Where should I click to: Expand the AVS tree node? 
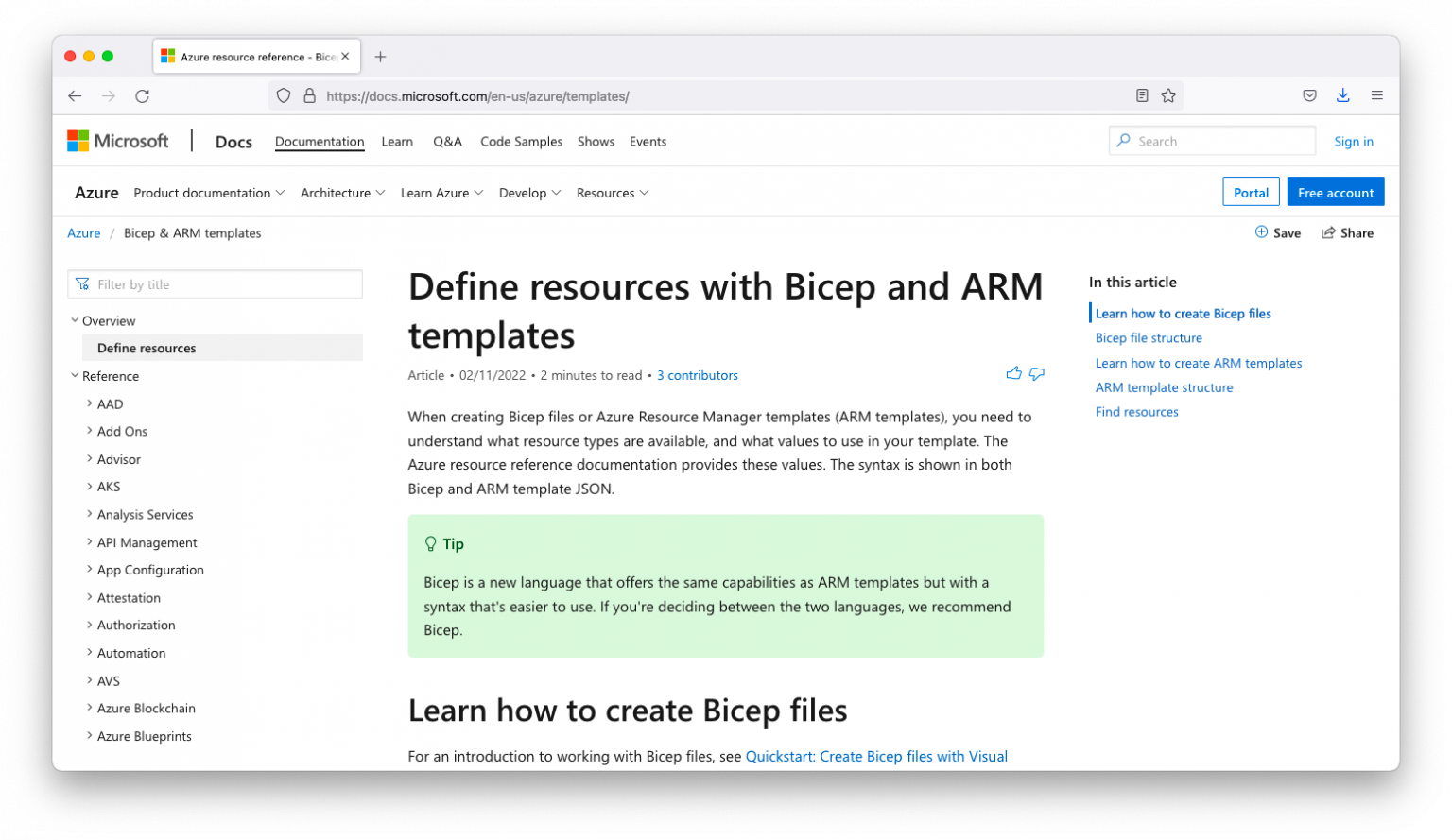pyautogui.click(x=90, y=680)
